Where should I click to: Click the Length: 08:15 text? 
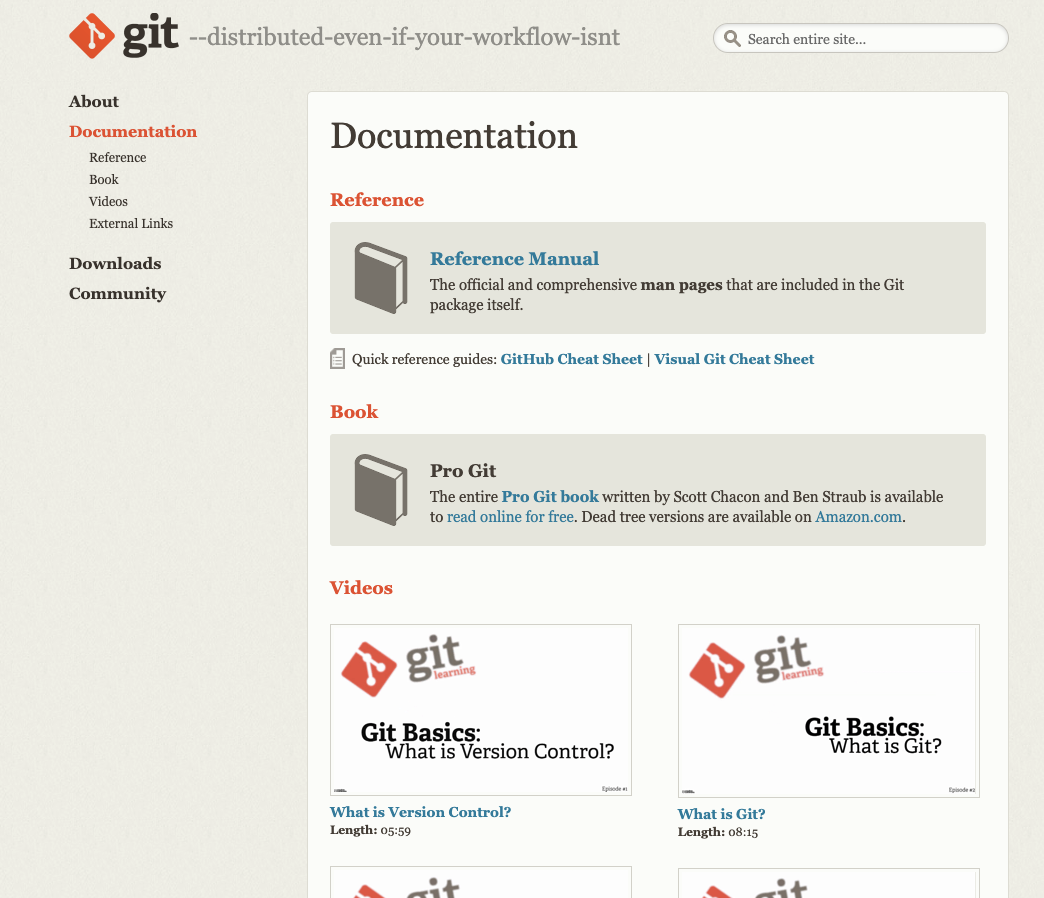[718, 832]
